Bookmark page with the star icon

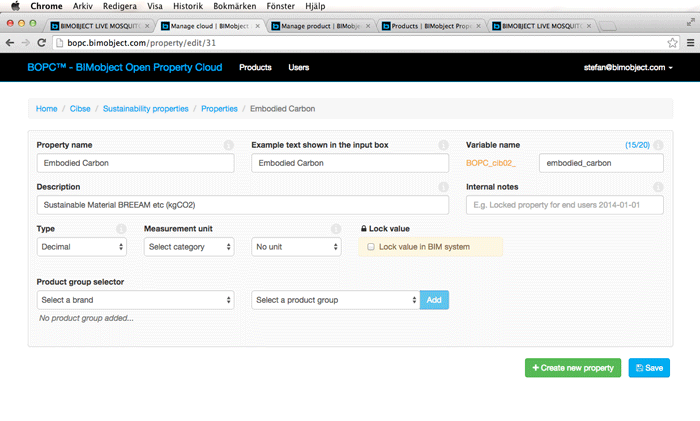pyautogui.click(x=673, y=42)
